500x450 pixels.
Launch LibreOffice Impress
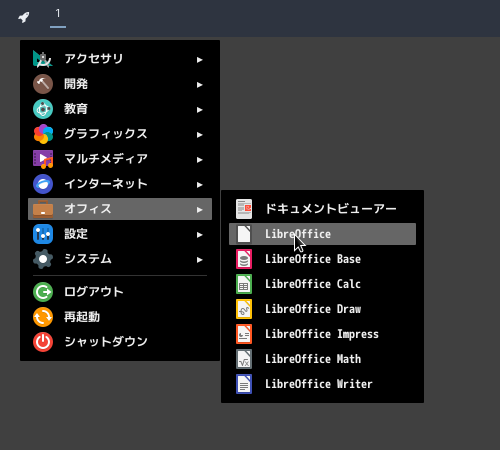tap(322, 334)
